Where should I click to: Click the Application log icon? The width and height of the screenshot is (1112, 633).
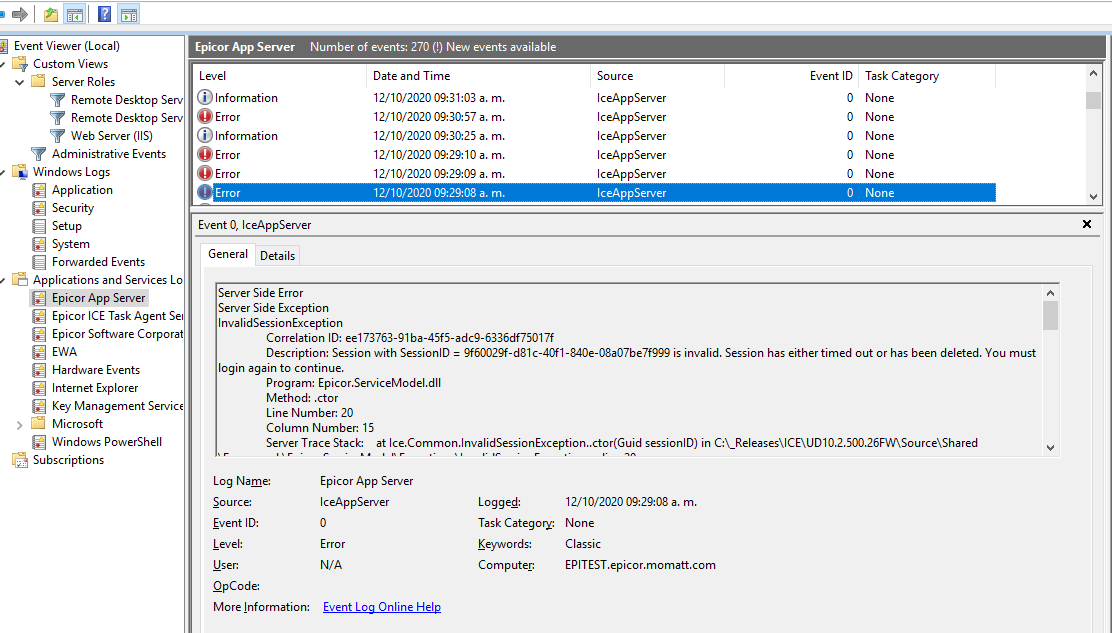pyautogui.click(x=39, y=190)
